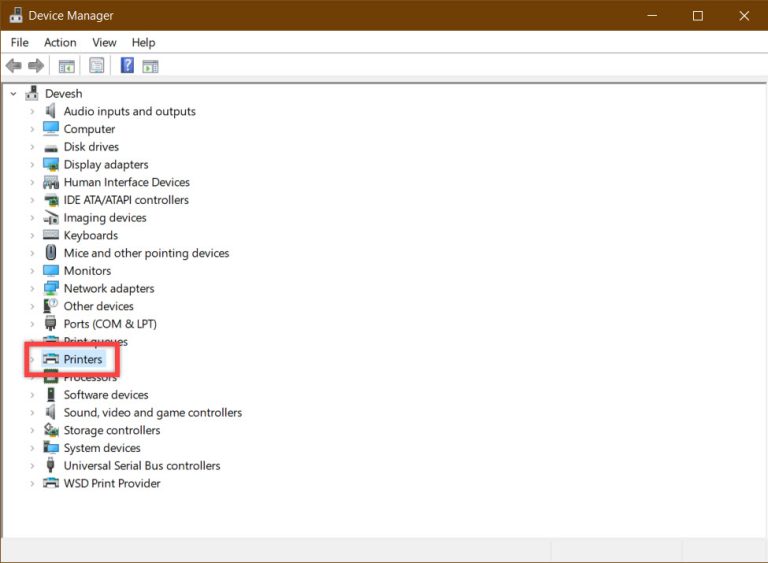Click the Sound, video and game controllers icon
The height and width of the screenshot is (563, 768).
(50, 412)
